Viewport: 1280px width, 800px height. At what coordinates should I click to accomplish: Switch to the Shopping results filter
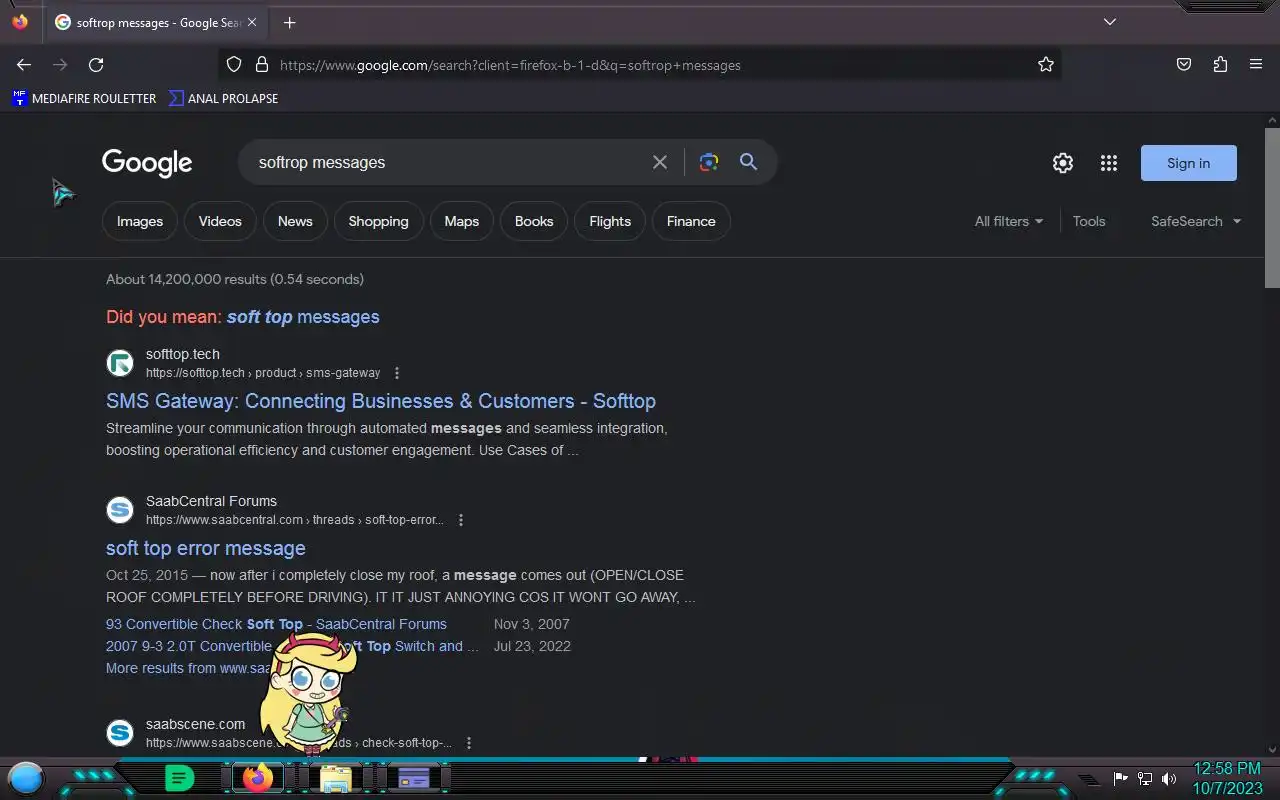click(378, 221)
